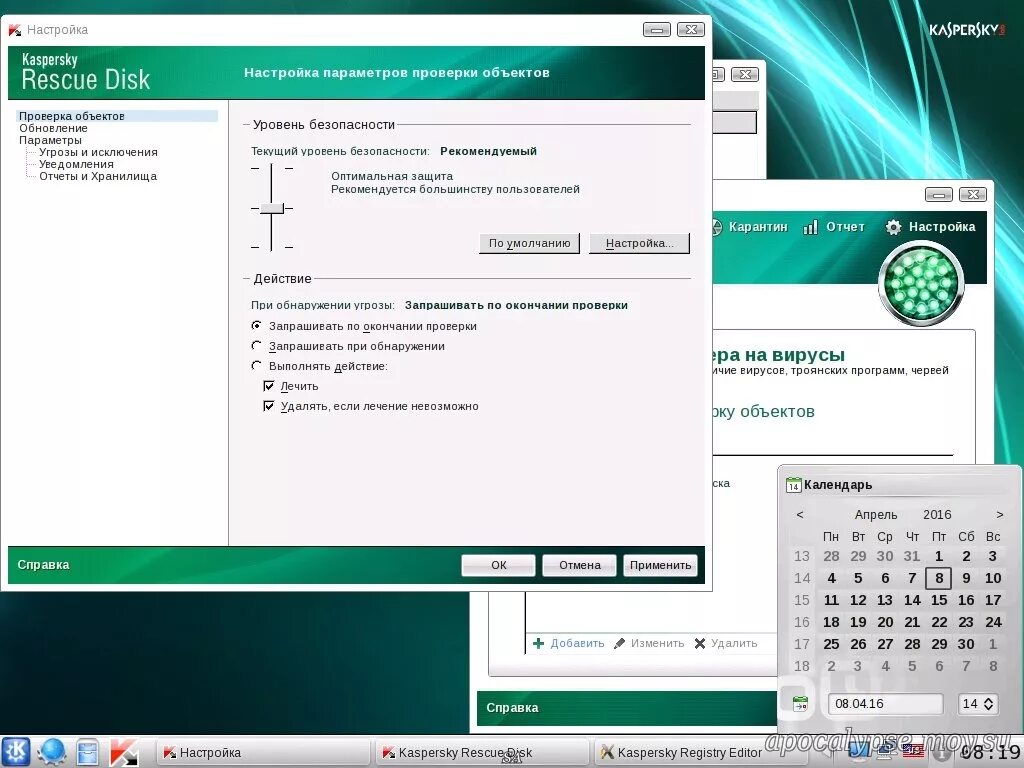Toggle Удалять, если лечение невозможно checkbox
This screenshot has width=1024, height=768.
click(x=268, y=406)
